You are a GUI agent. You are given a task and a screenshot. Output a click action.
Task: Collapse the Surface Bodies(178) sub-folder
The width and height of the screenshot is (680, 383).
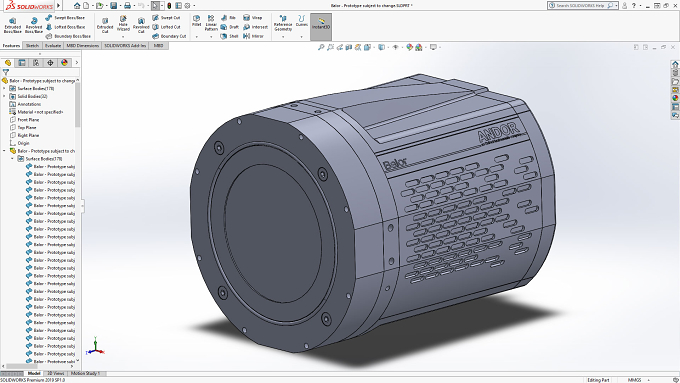click(12, 159)
